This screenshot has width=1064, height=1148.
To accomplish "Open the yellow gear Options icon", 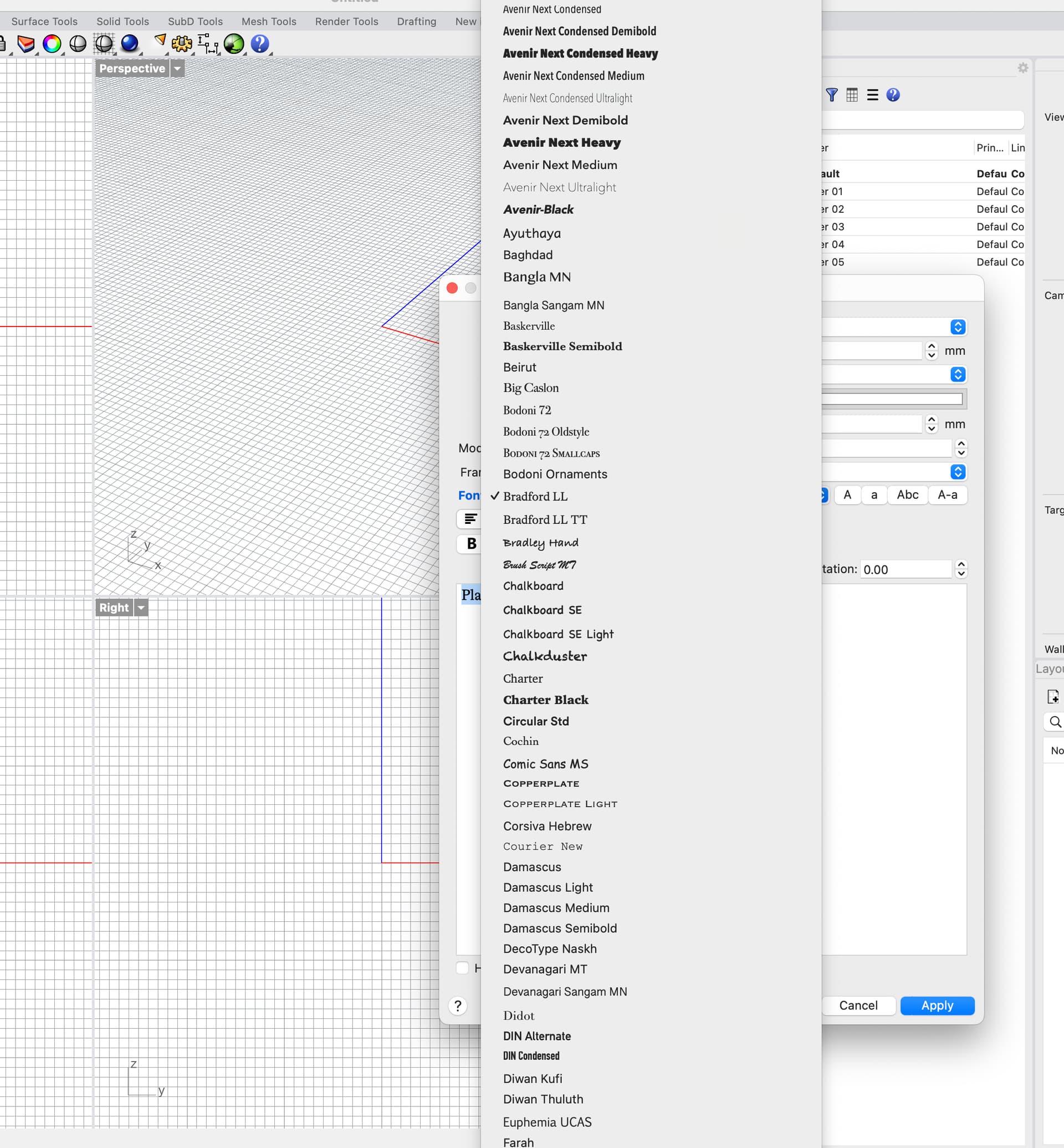I will click(182, 44).
